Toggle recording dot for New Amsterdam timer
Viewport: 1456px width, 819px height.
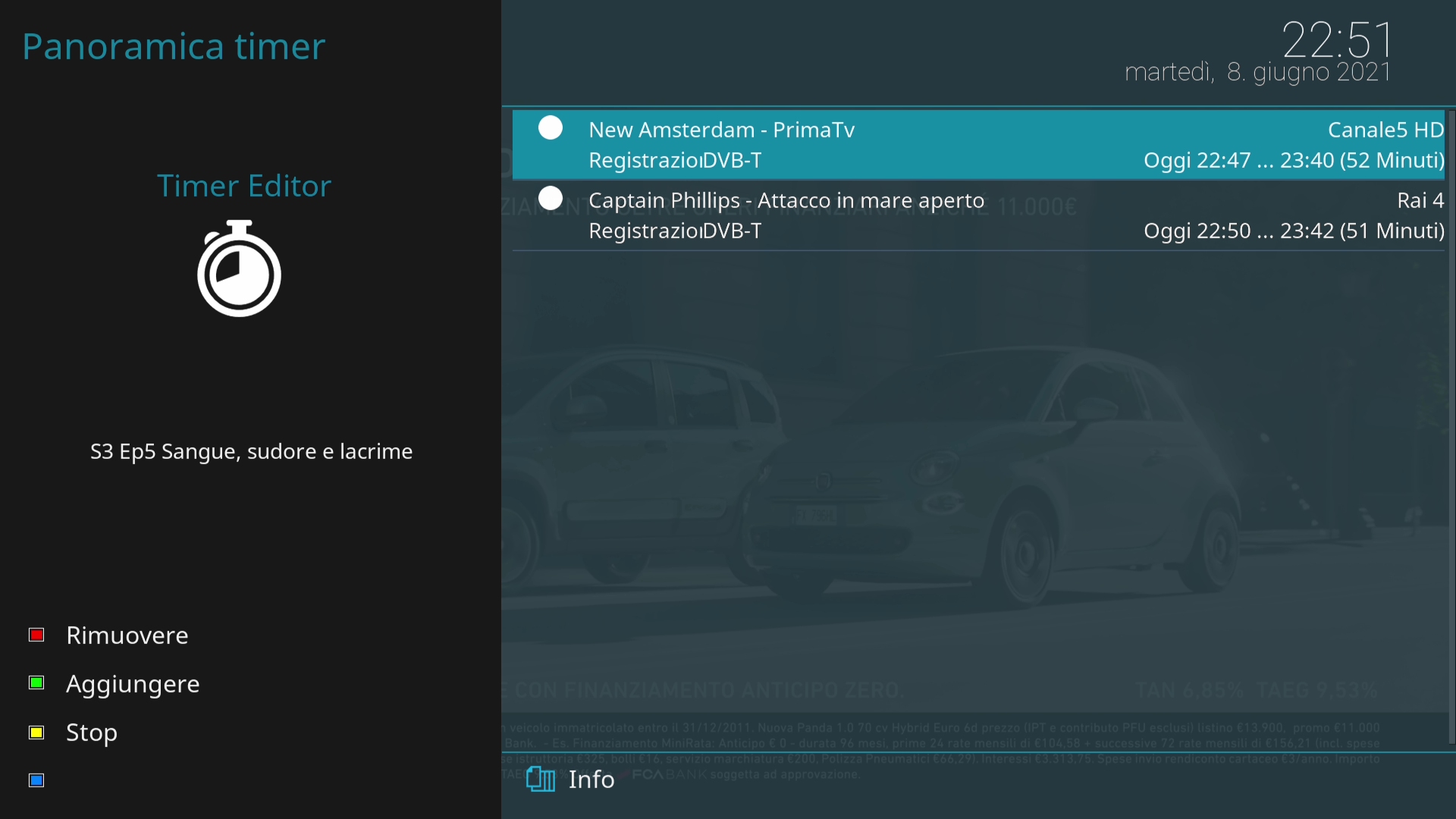tap(551, 128)
